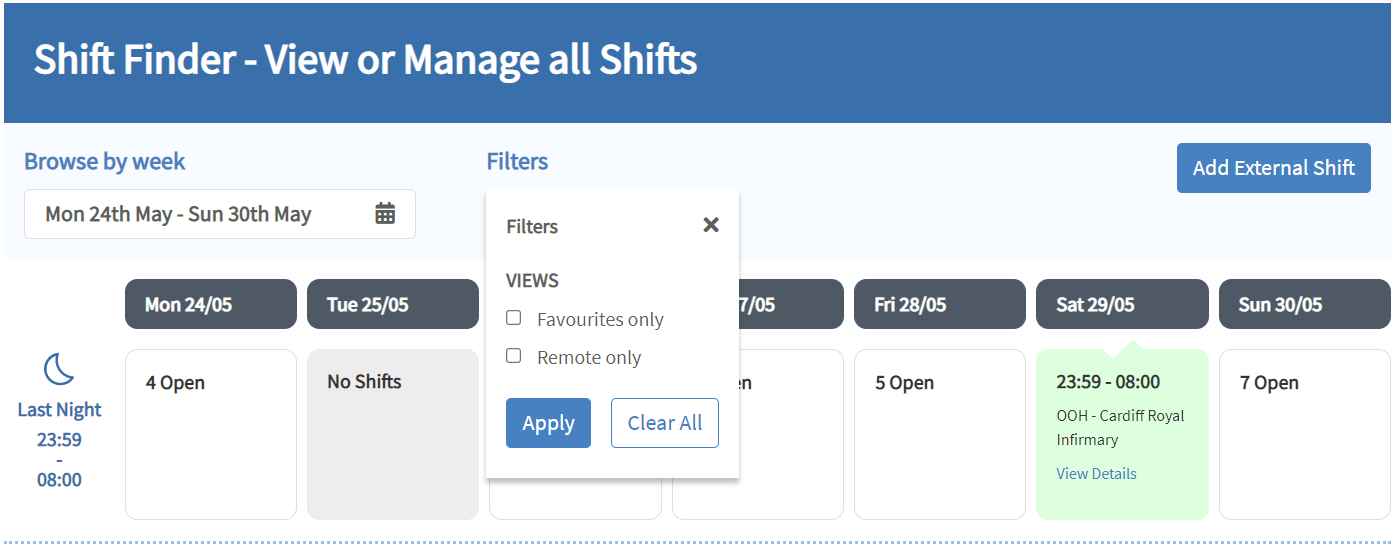
Task: Select the Tue 25/05 day header
Action: click(392, 304)
